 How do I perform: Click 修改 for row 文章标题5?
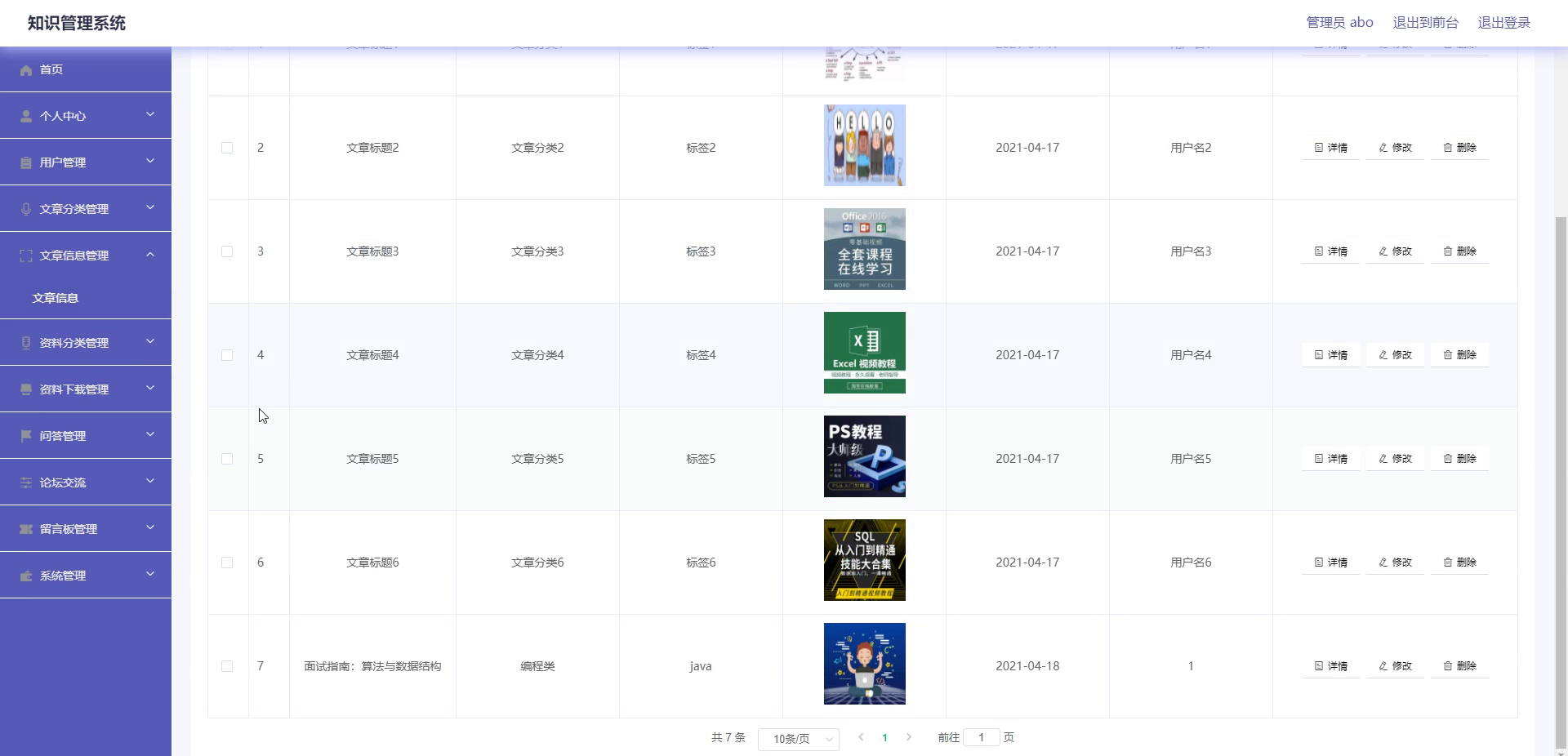1395,459
